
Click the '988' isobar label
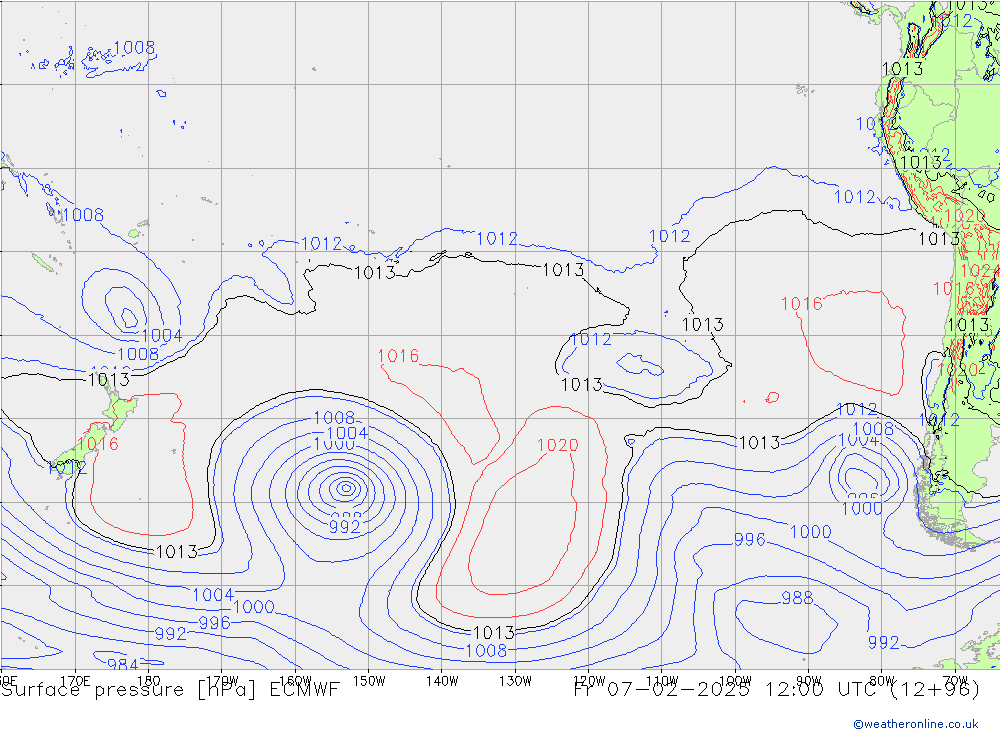pyautogui.click(x=797, y=598)
